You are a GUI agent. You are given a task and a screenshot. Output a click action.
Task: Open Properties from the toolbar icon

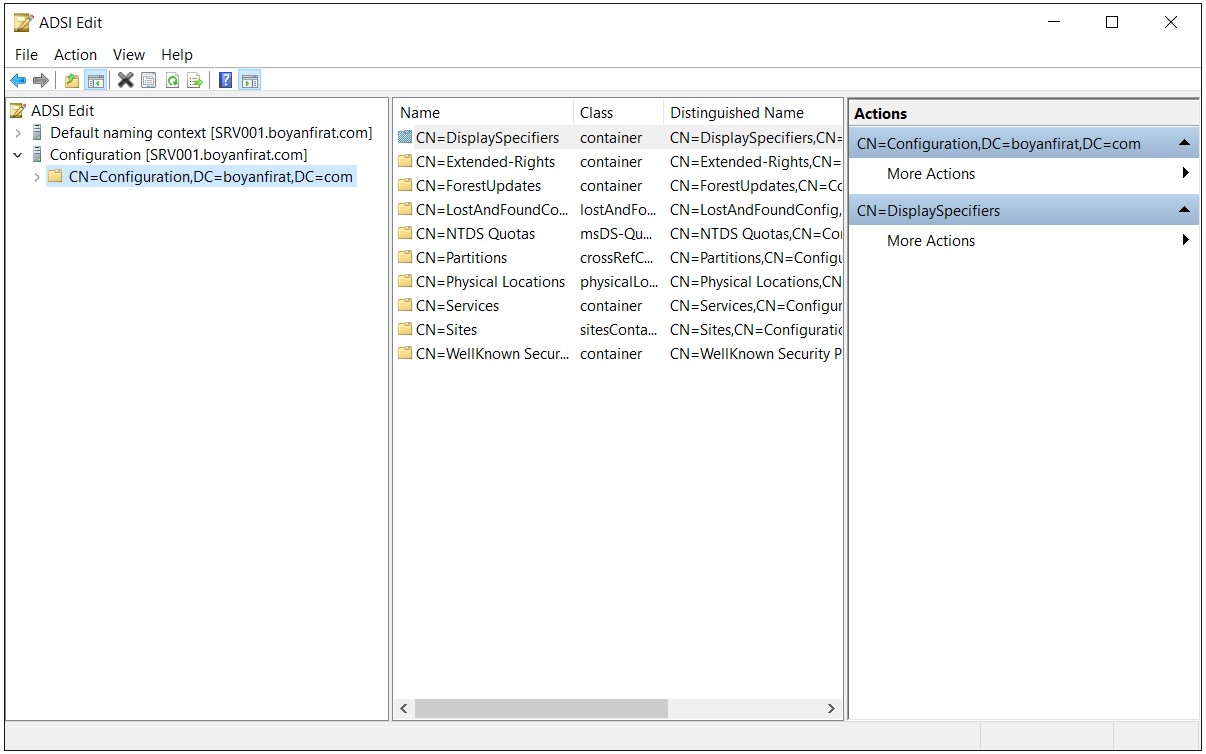149,81
